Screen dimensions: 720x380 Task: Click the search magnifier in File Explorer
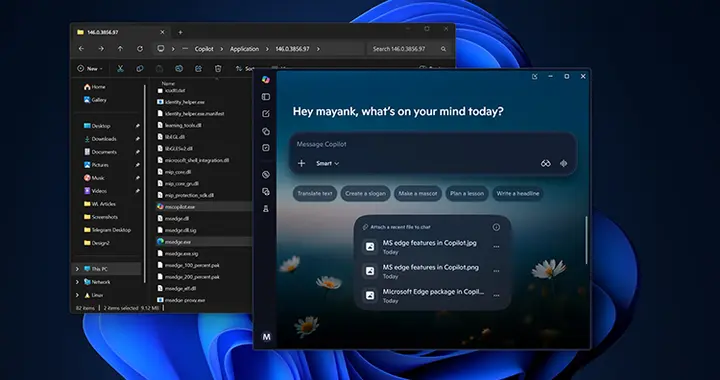(x=443, y=49)
